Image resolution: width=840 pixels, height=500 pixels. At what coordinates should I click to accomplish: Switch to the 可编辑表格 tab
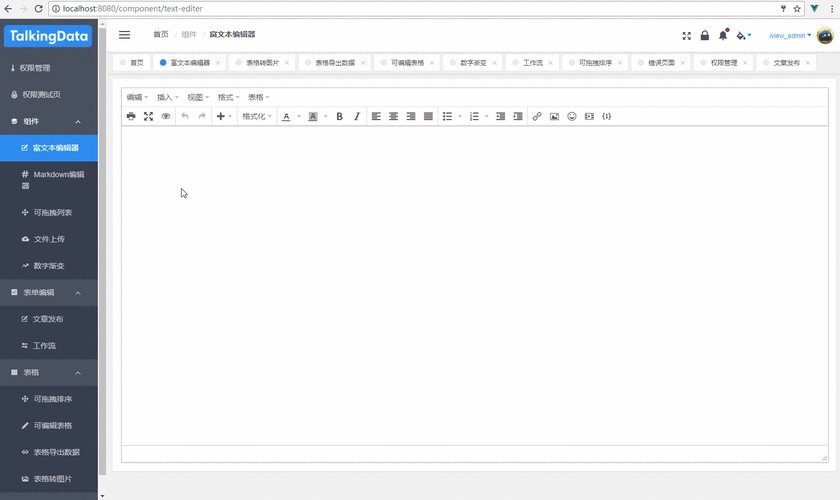[x=407, y=63]
